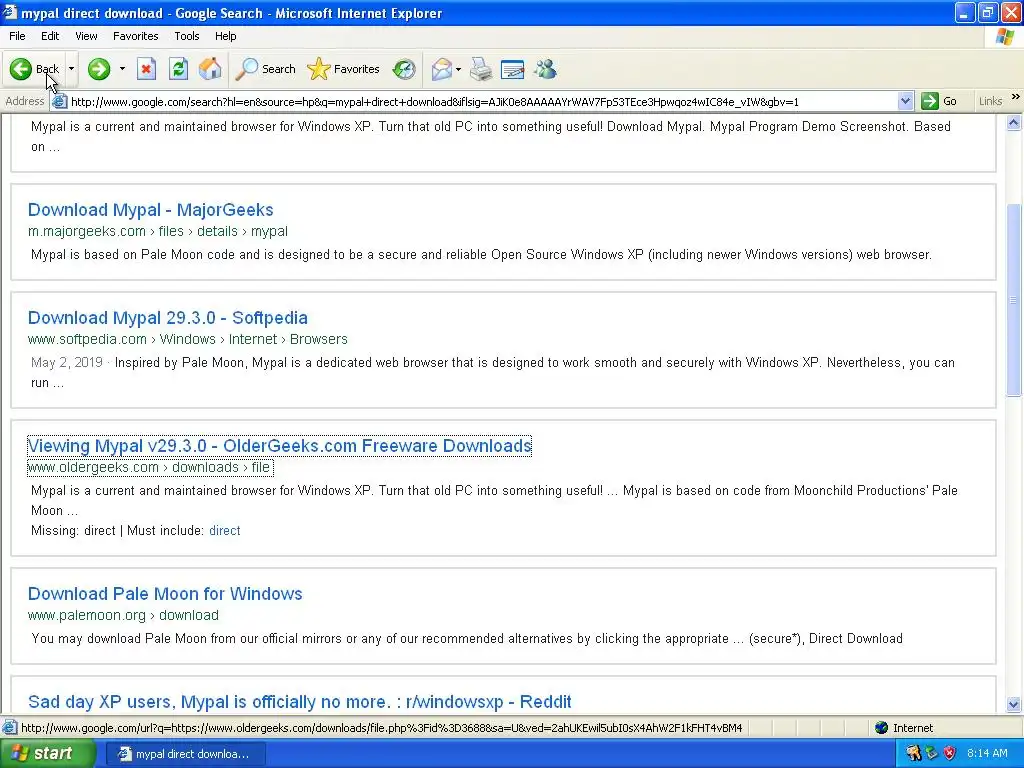This screenshot has width=1024, height=768.
Task: Open the Help menu
Action: tap(225, 36)
